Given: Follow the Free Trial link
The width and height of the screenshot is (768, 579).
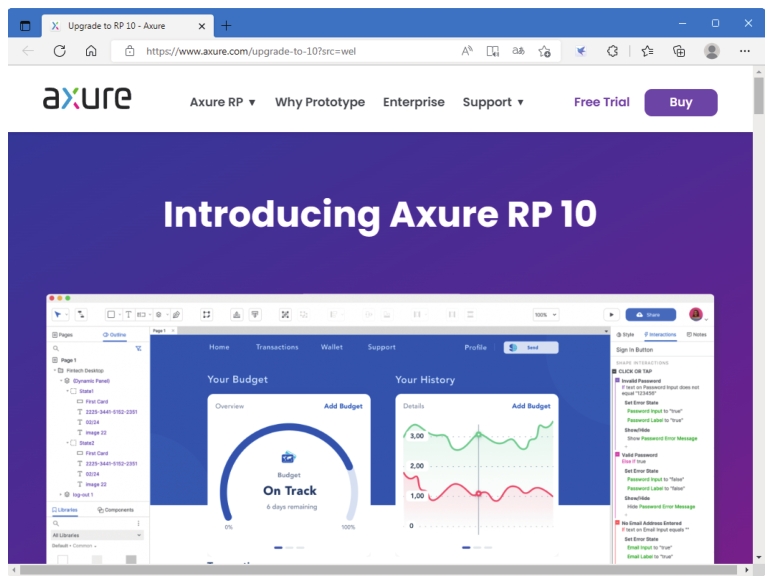Looking at the screenshot, I should tap(601, 102).
